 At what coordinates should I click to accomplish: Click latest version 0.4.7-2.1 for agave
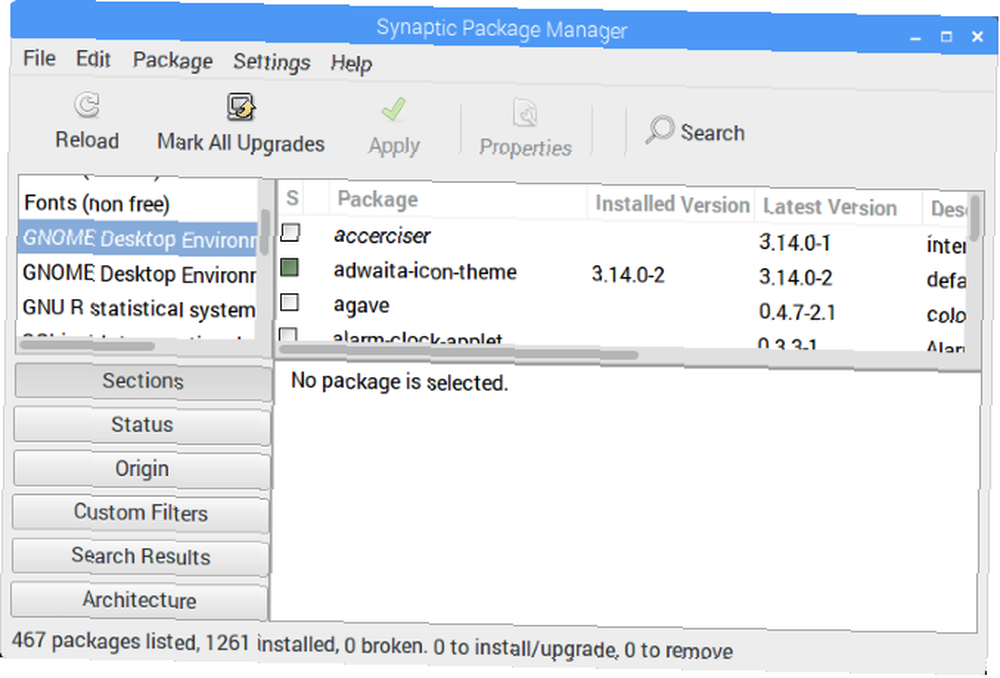[x=797, y=312]
